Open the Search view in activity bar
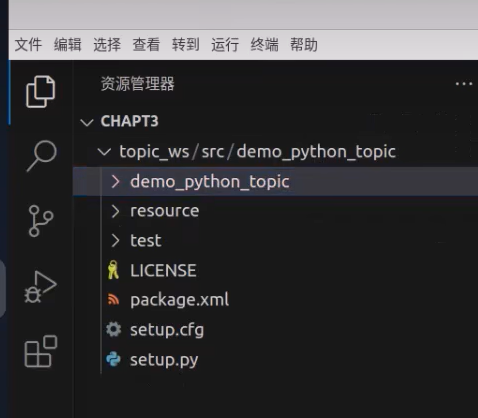Viewport: 478px width, 418px height. (41, 156)
